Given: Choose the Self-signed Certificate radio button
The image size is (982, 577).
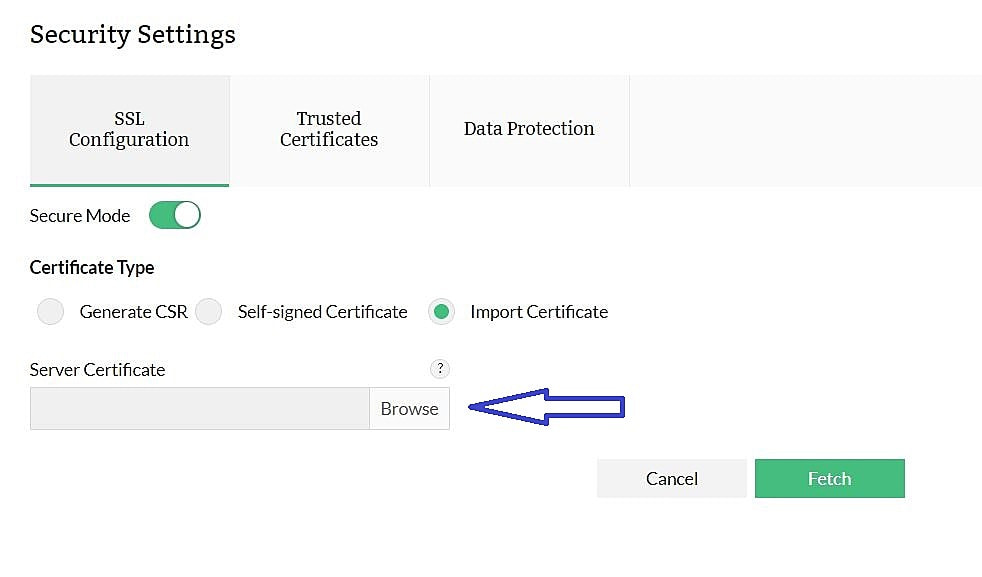Looking at the screenshot, I should coord(208,312).
